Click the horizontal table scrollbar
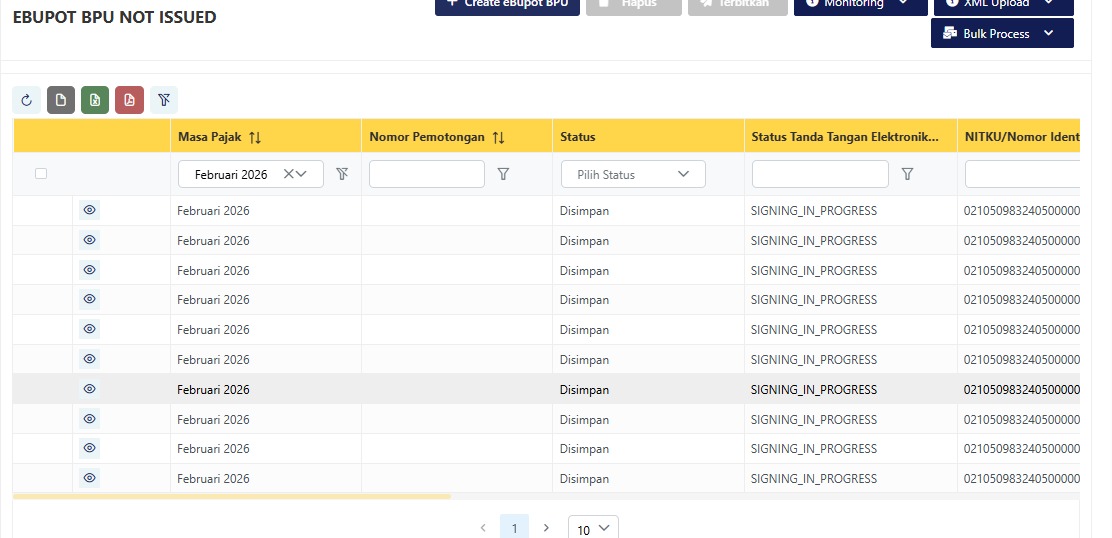 point(232,496)
